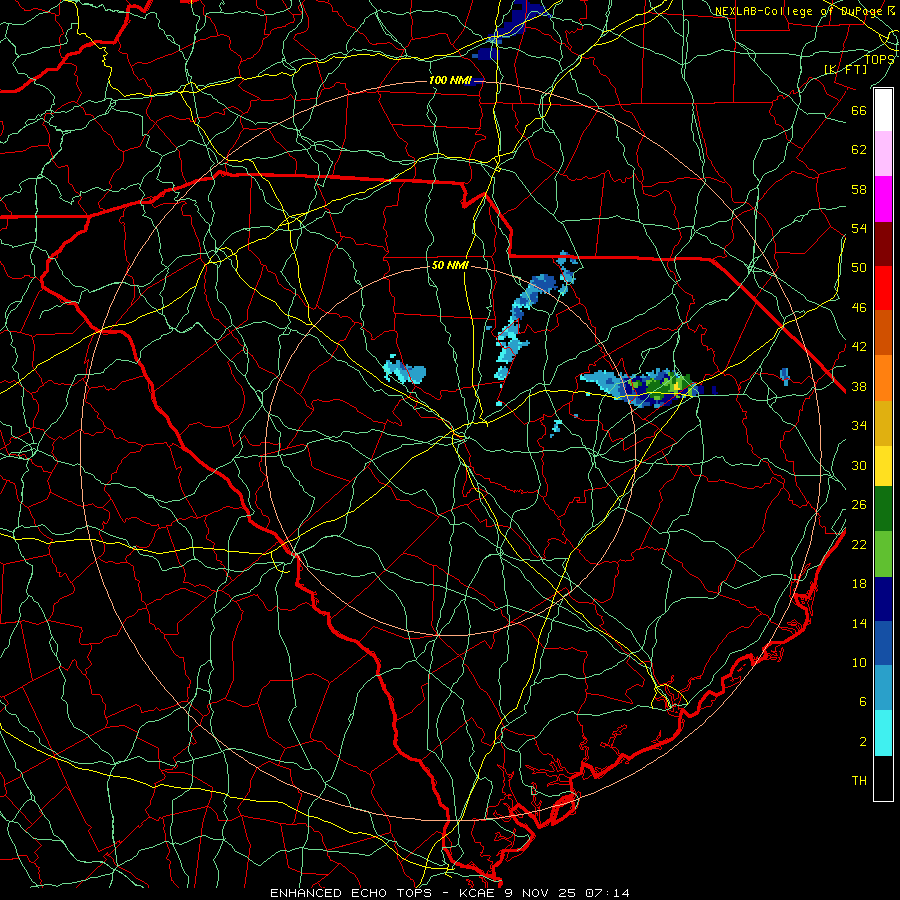Click the cyan 6 kft legend swatch
Image resolution: width=900 pixels, height=900 pixels.
click(883, 733)
